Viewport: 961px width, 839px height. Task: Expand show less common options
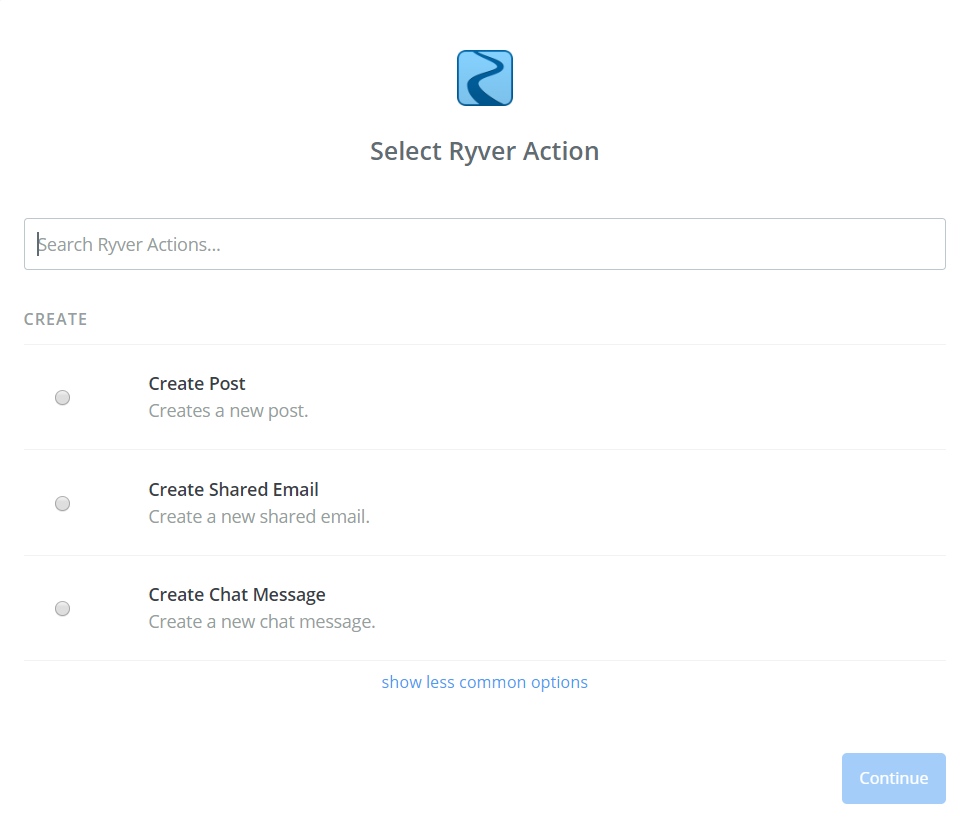(485, 682)
